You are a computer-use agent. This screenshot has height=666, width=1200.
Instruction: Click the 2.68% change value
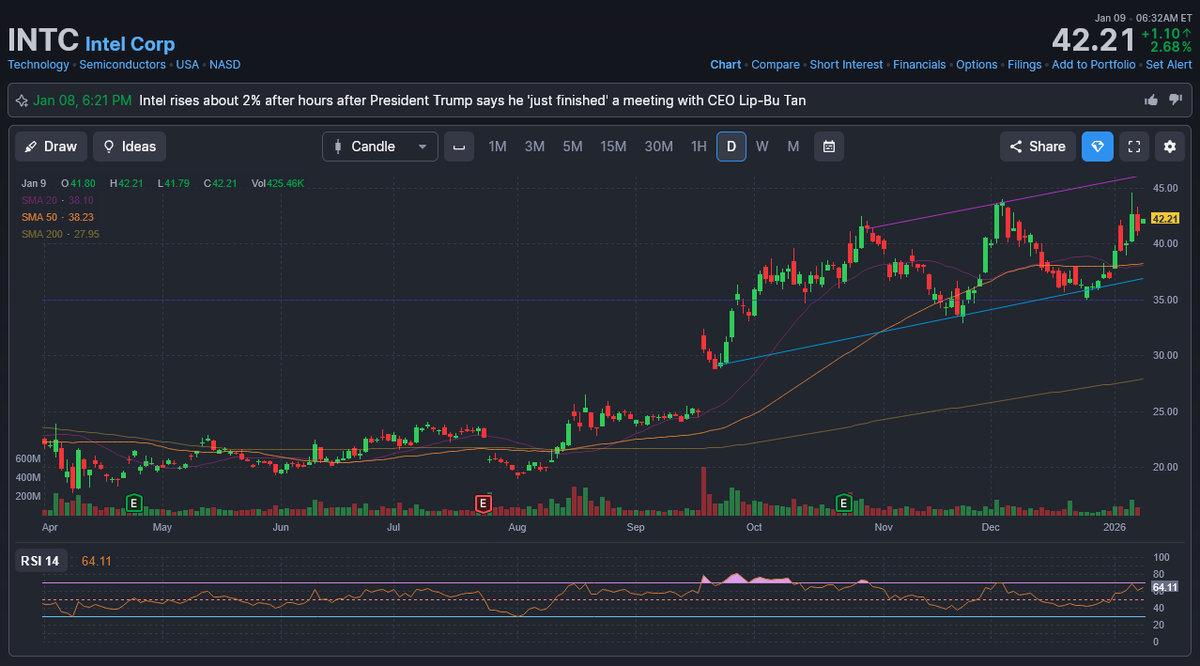tap(1171, 47)
